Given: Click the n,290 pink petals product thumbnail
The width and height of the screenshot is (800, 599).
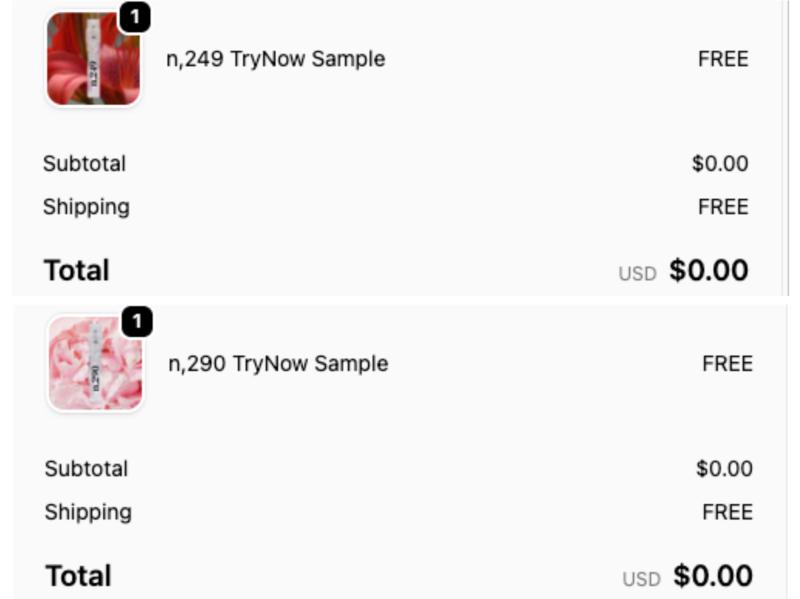Looking at the screenshot, I should [95, 365].
